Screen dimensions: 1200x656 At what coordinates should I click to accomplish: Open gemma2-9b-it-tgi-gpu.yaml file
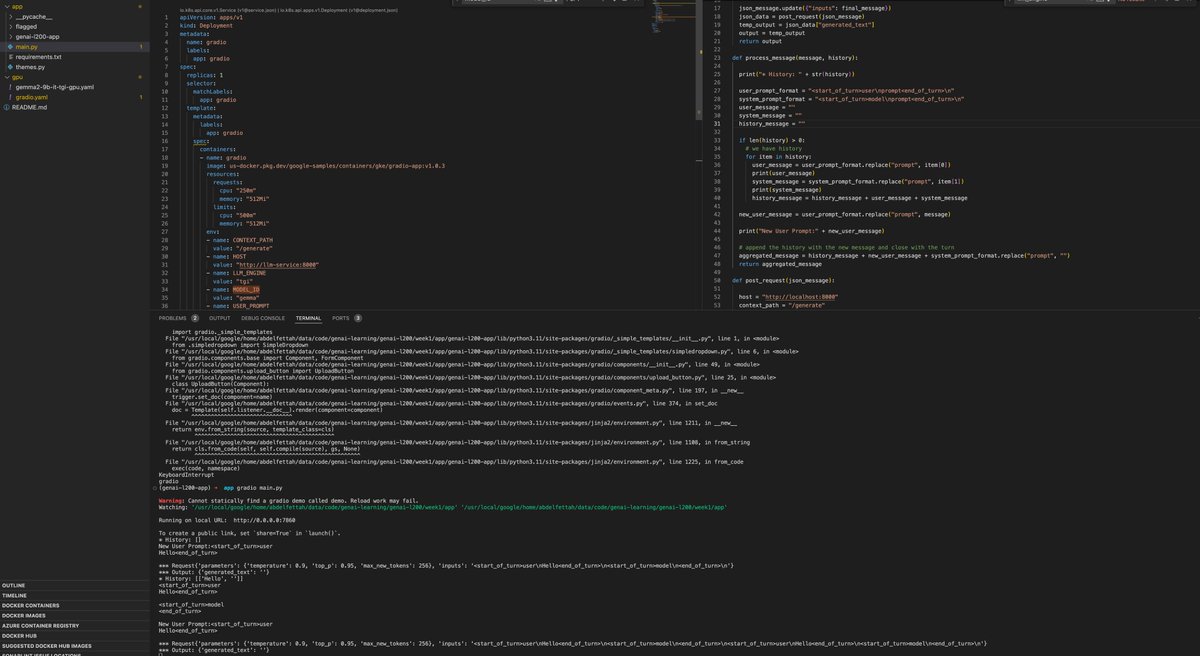tap(53, 87)
